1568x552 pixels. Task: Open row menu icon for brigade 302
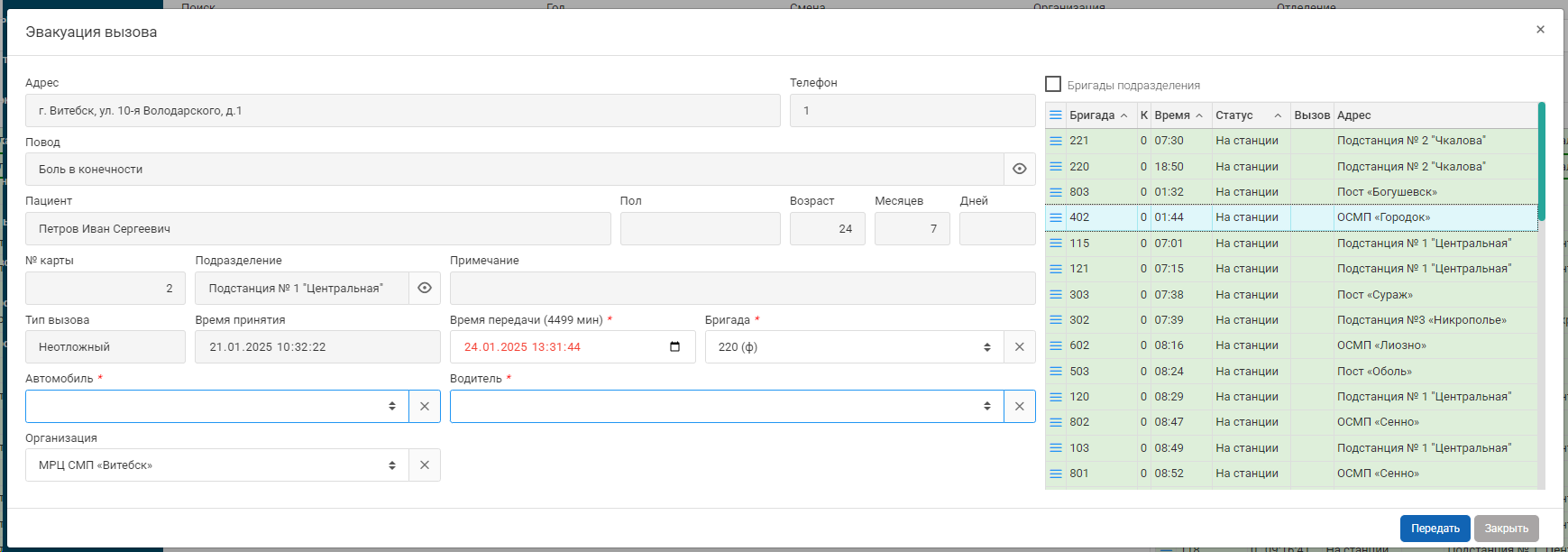tap(1055, 320)
